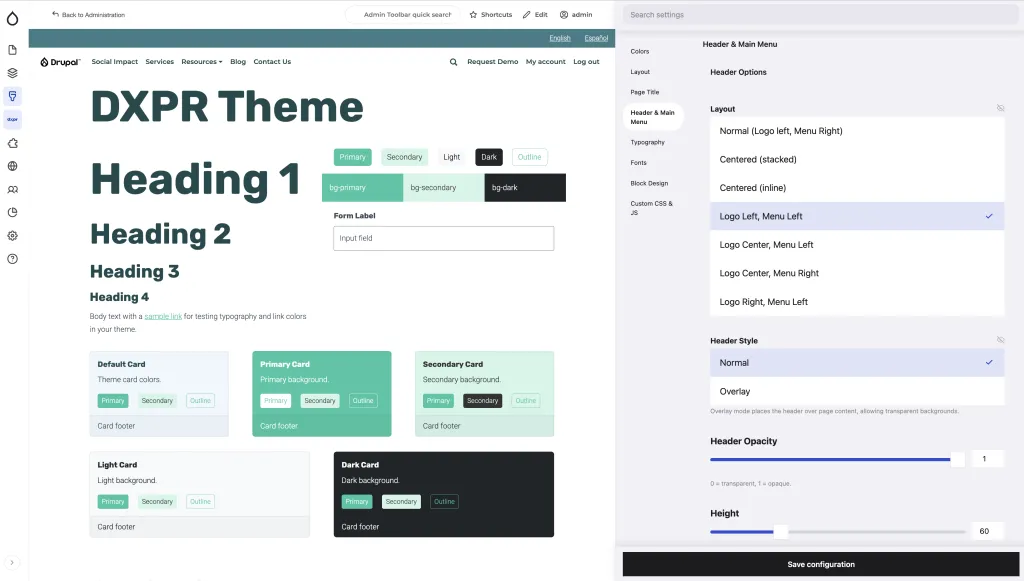Click the Shortcuts star in admin toolbar
Screen dimensions: 1024x581
(474, 14)
